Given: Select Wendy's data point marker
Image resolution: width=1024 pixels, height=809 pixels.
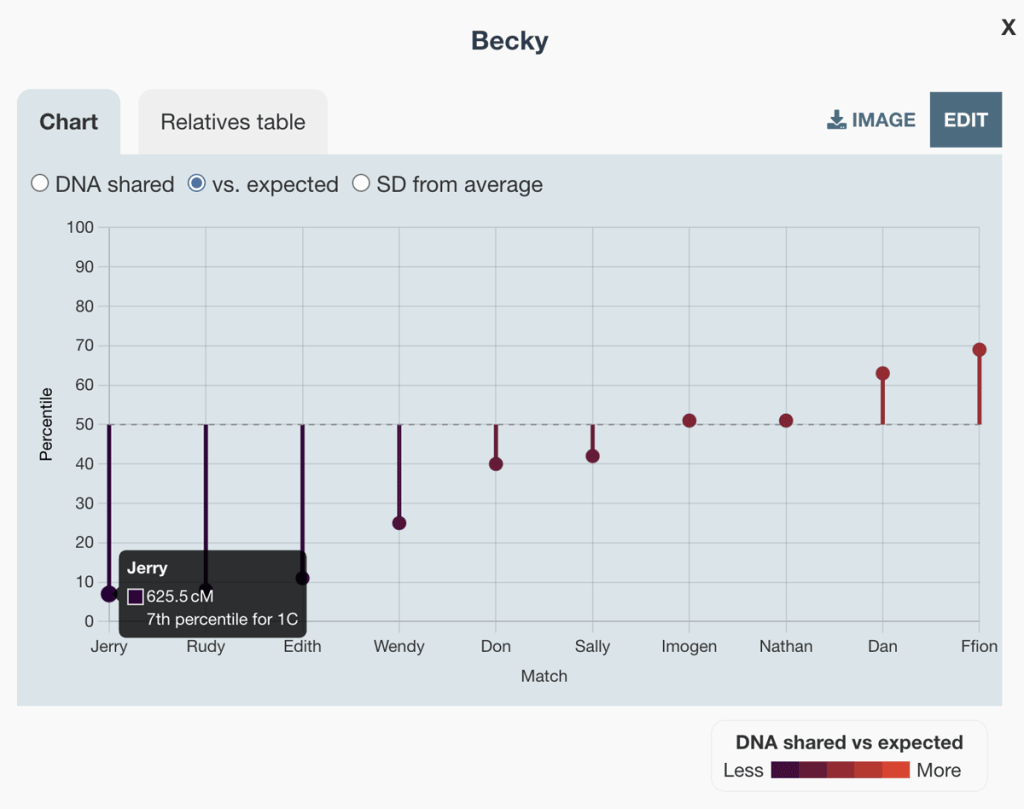Looking at the screenshot, I should 398,522.
